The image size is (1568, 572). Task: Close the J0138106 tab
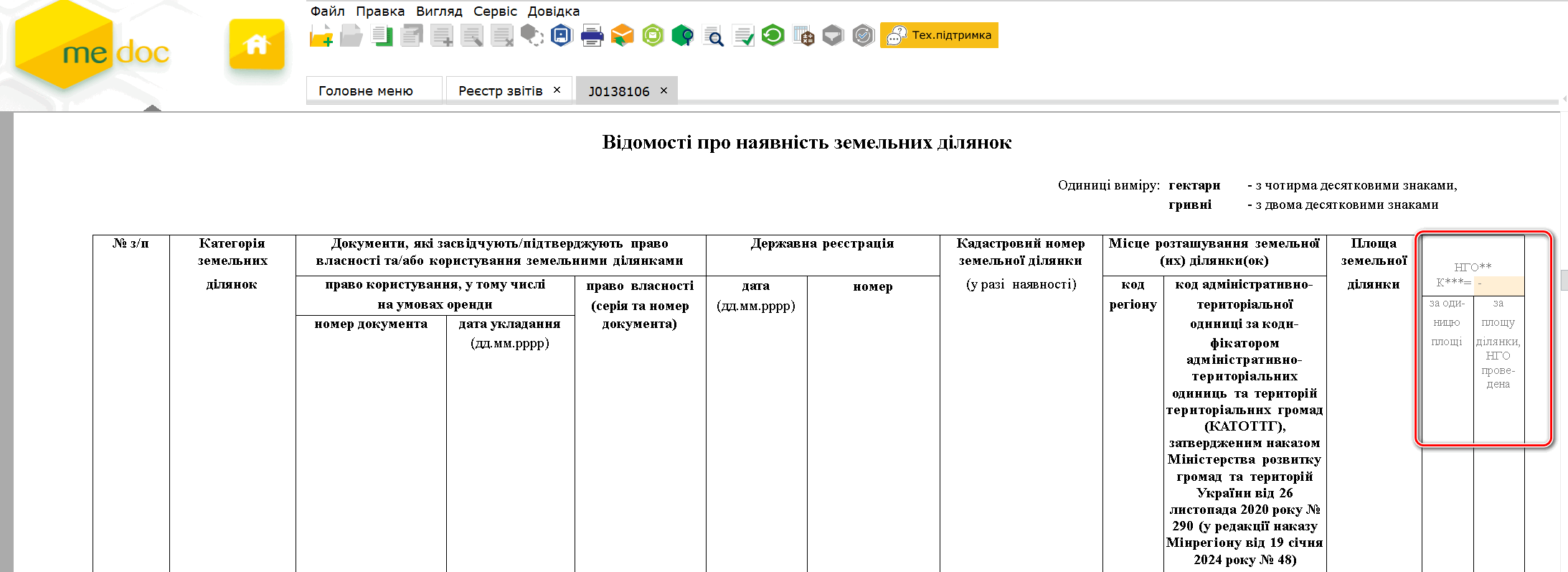663,90
